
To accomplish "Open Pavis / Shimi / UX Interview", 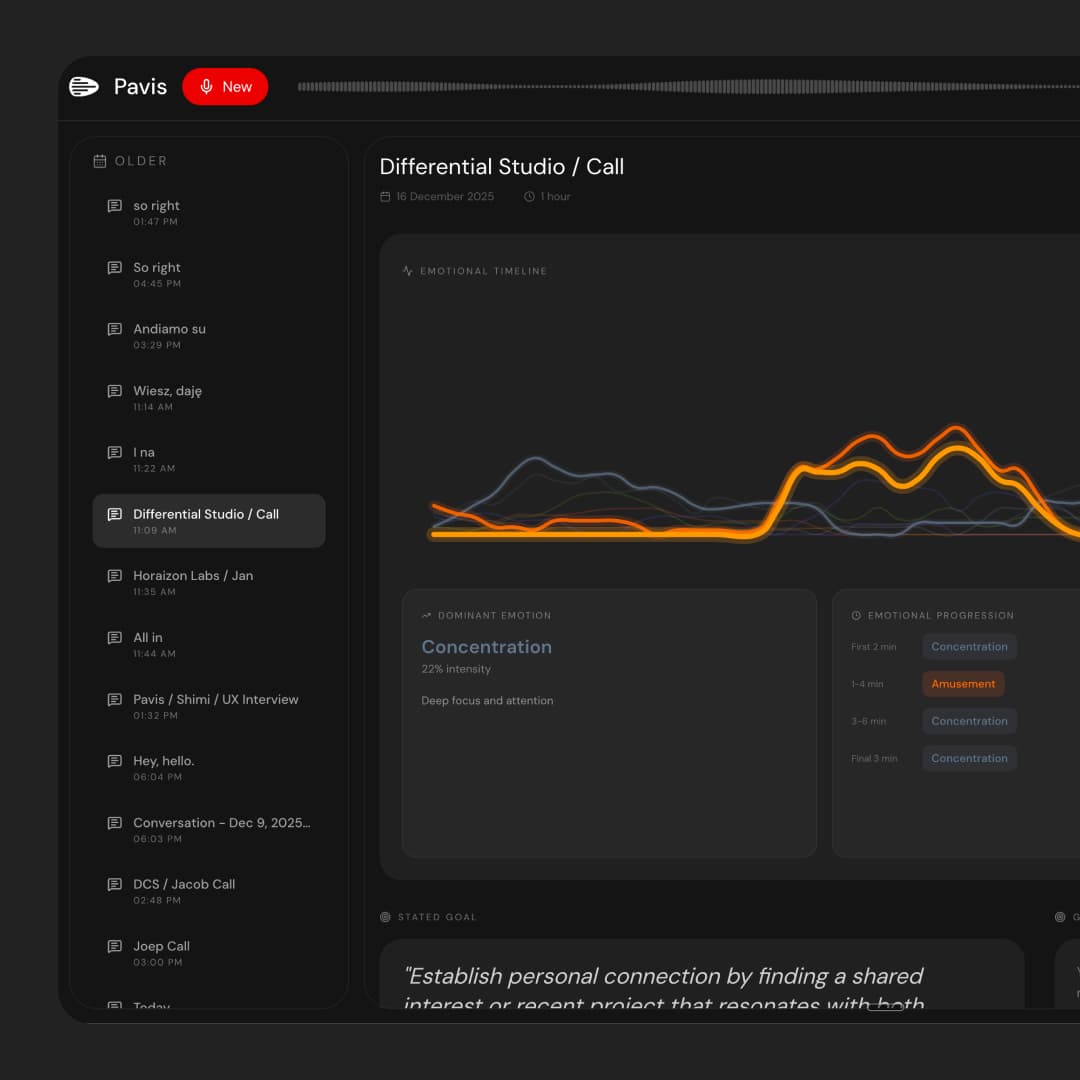I will tap(209, 706).
